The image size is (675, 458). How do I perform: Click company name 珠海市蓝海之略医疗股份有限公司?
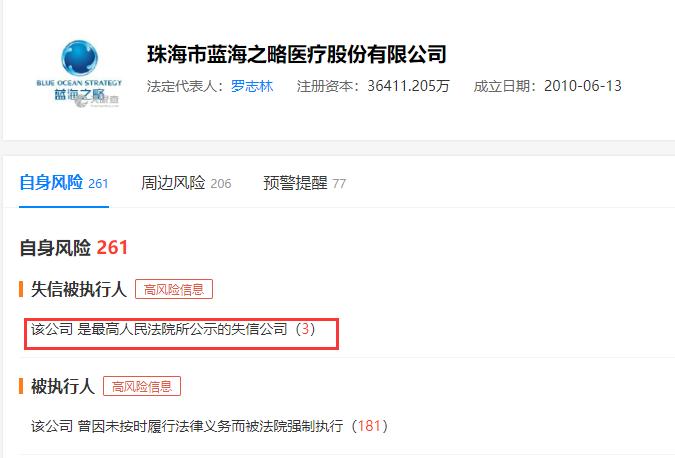tap(297, 54)
